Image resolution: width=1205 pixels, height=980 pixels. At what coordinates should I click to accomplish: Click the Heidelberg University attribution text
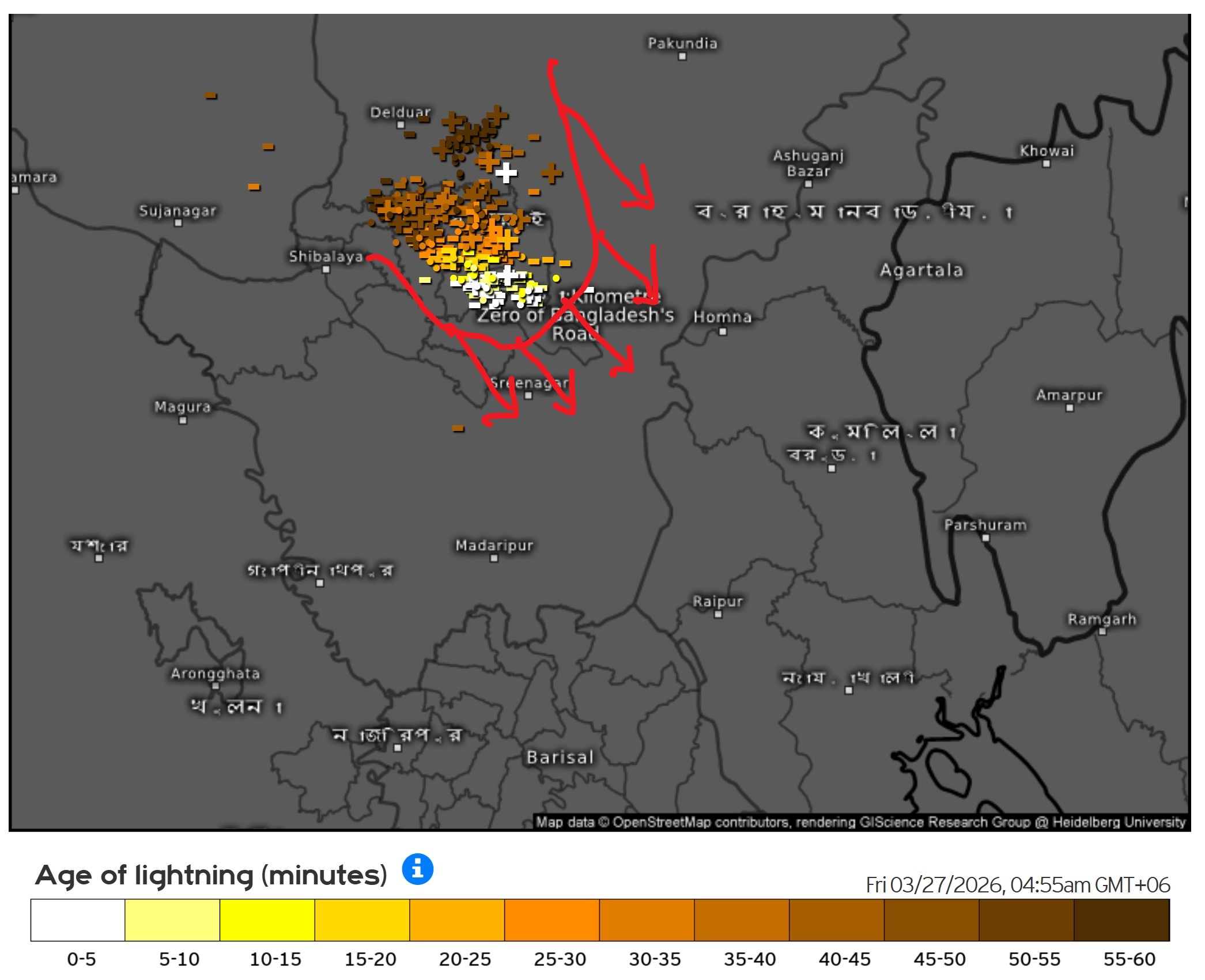click(1119, 822)
